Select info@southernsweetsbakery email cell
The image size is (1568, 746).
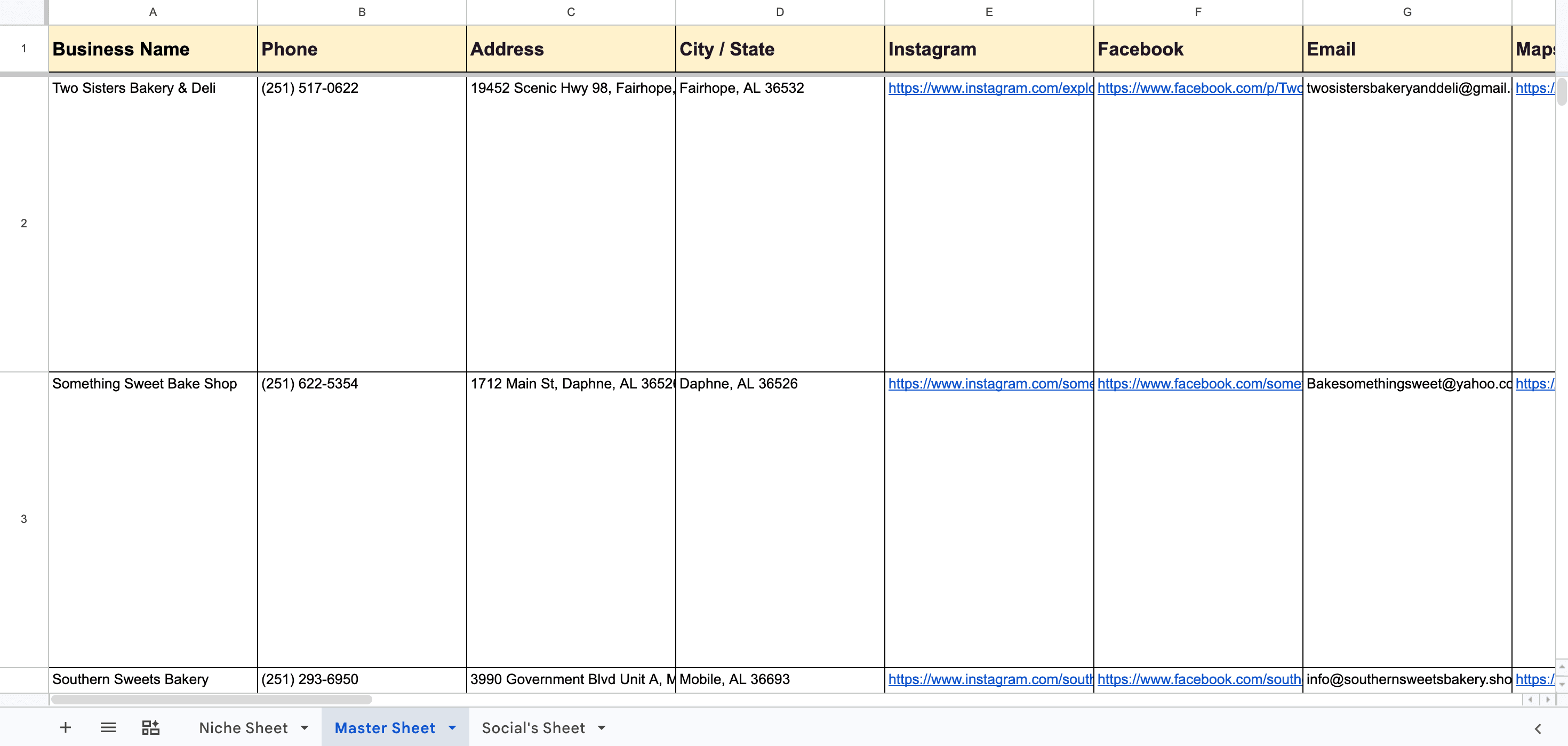(1407, 680)
